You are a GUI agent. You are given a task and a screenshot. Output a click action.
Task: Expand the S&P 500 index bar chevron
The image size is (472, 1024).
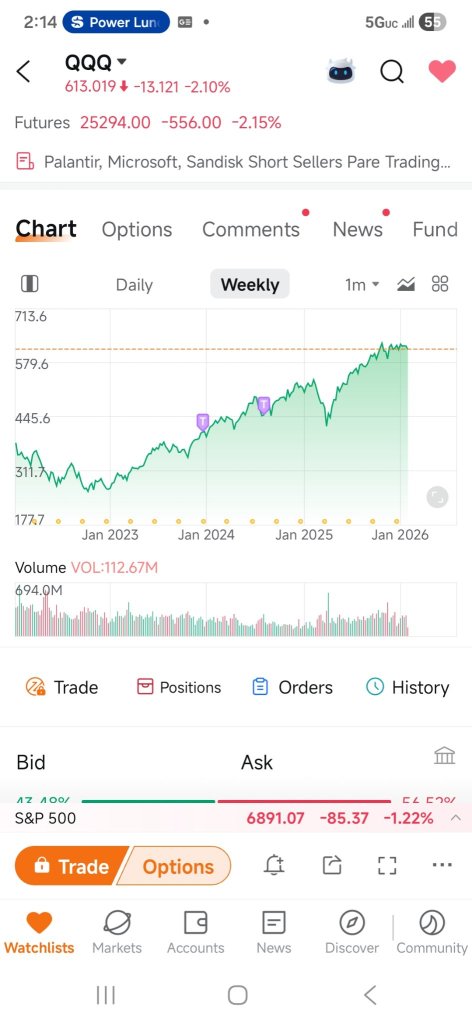pos(456,818)
